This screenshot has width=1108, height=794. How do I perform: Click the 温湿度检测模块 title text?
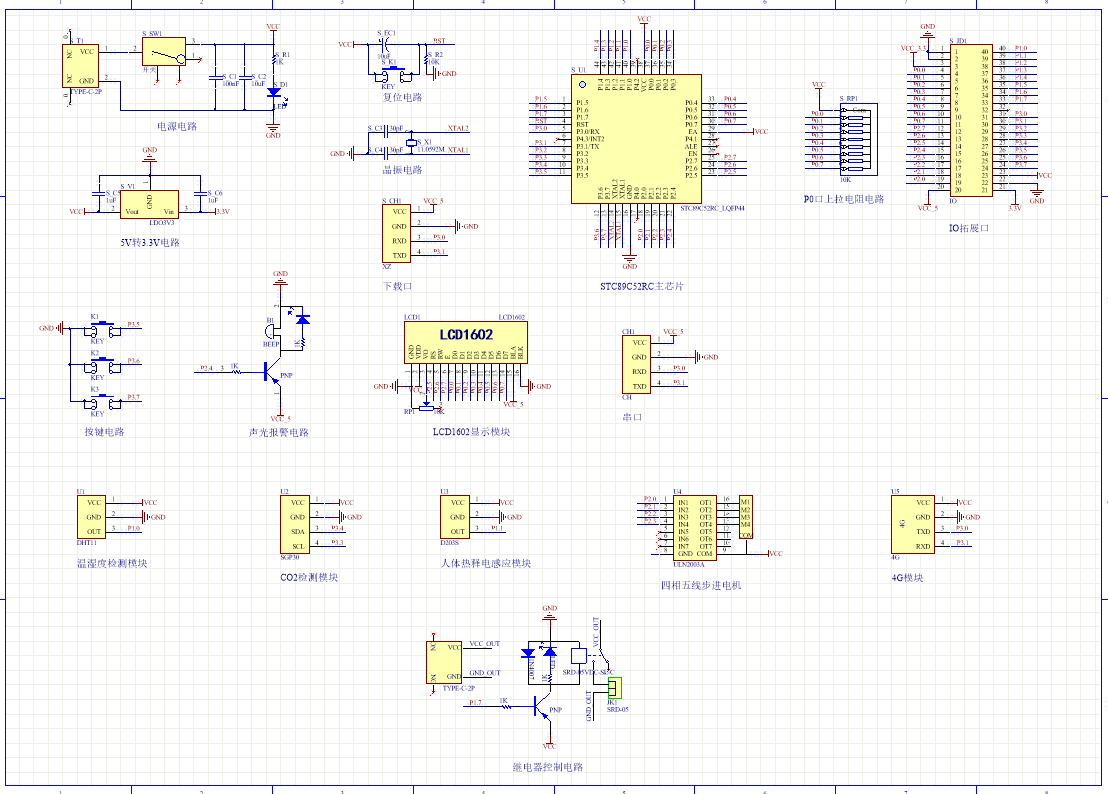point(112,563)
